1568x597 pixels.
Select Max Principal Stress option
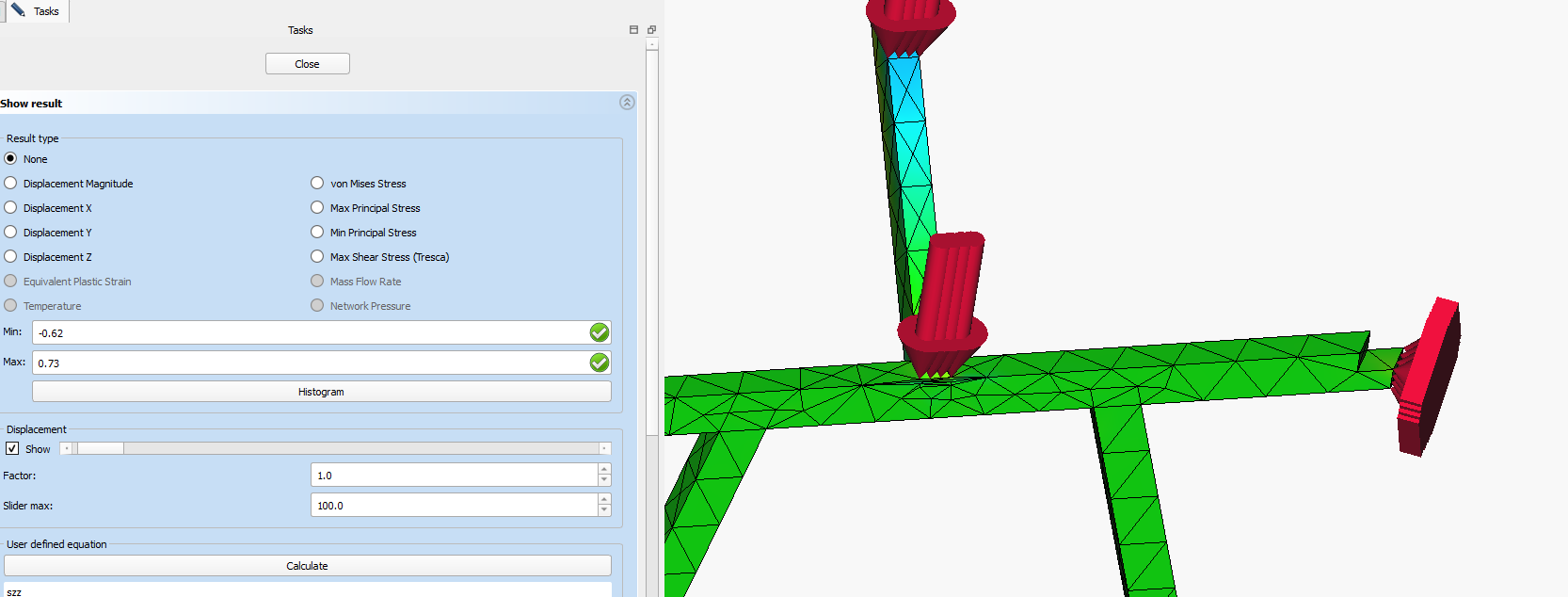tap(317, 207)
